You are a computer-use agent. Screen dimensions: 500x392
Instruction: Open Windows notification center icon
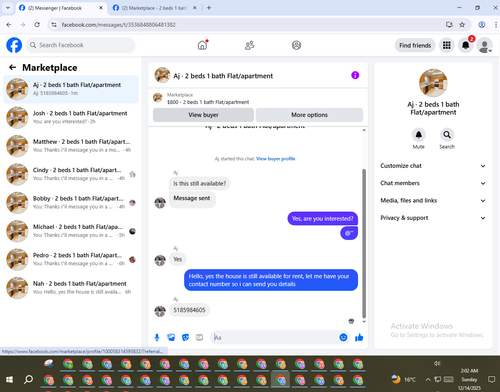pyautogui.click(x=491, y=379)
